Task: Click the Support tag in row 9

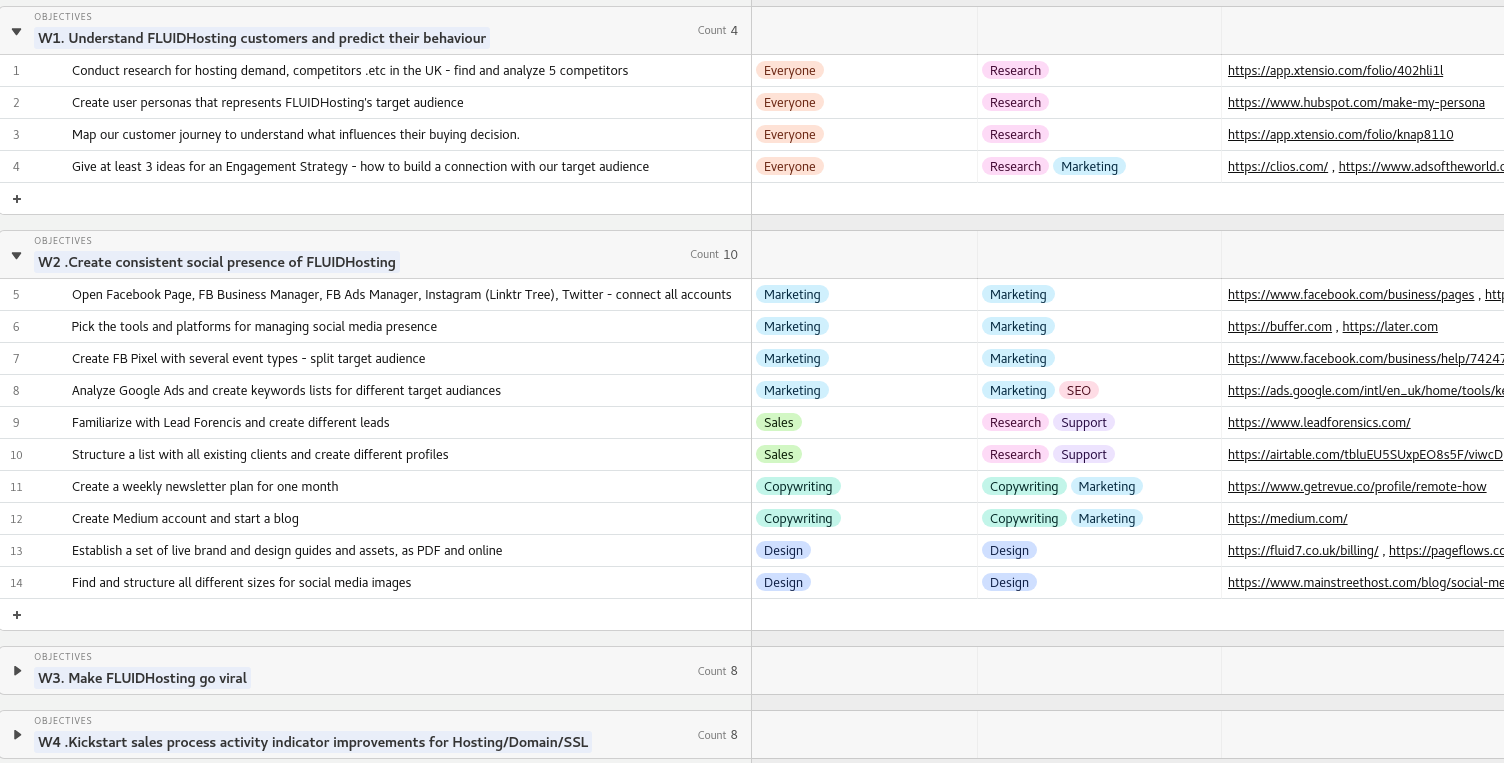Action: [1084, 422]
